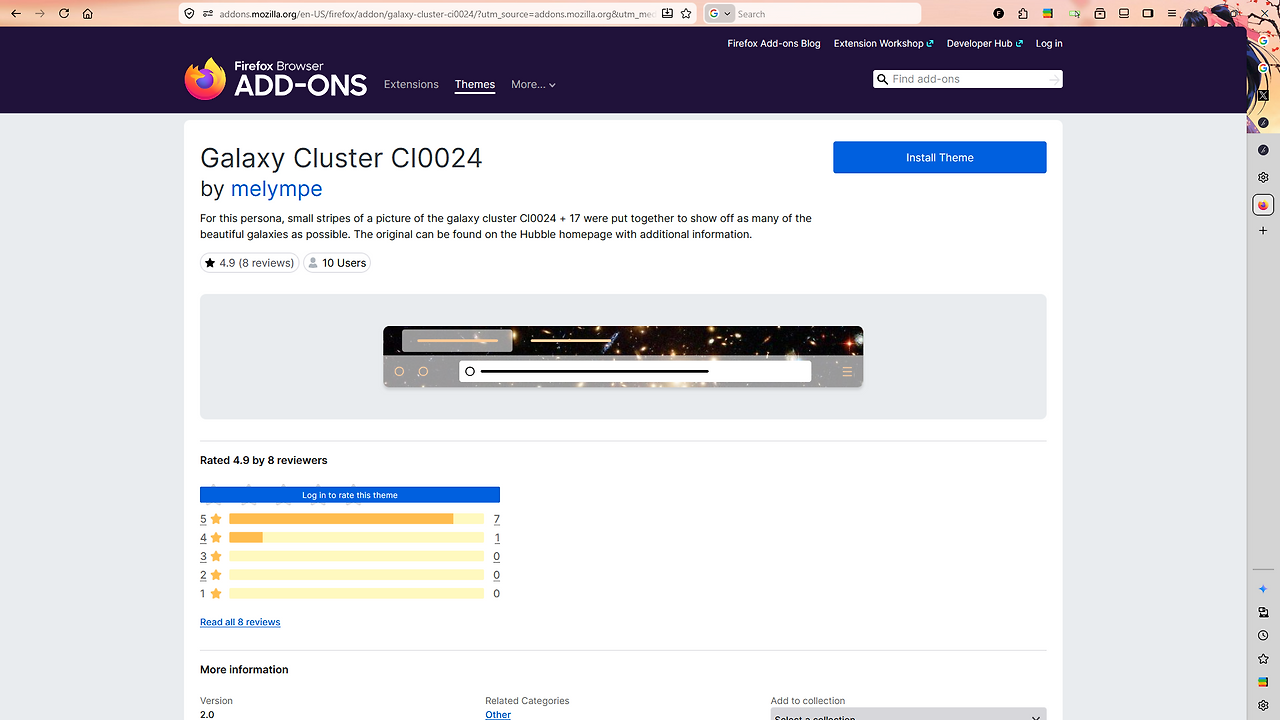1280x720 pixels.
Task: Click the Install Theme button
Action: click(940, 157)
